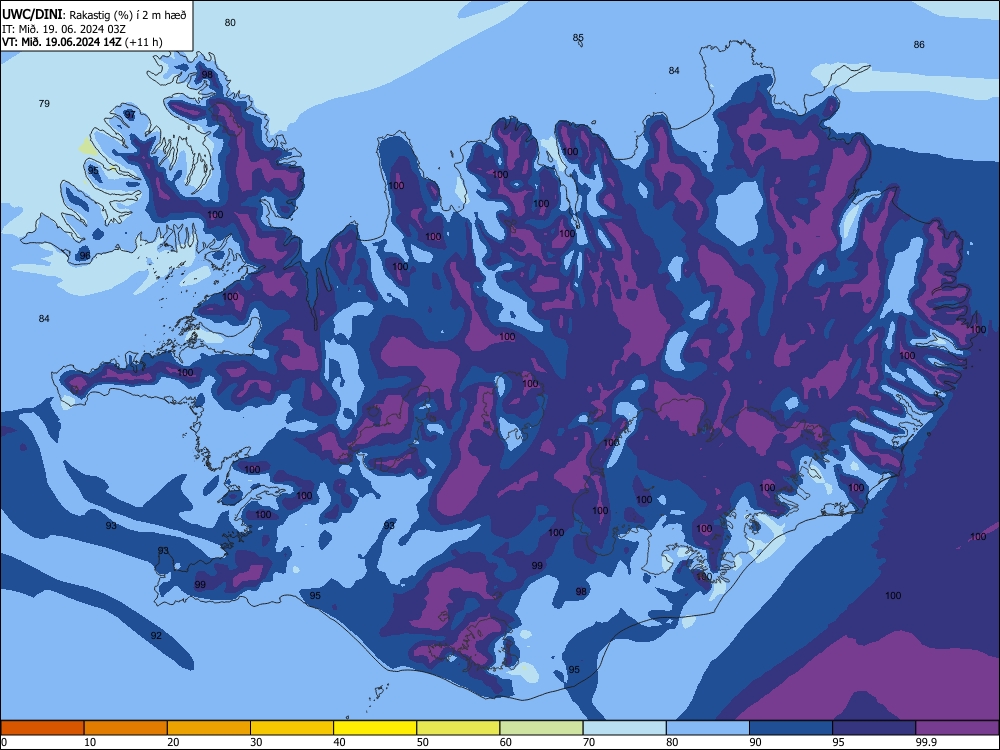Image resolution: width=1000 pixels, height=750 pixels.
Task: Click the legend tick label 10
Action: pyautogui.click(x=90, y=742)
